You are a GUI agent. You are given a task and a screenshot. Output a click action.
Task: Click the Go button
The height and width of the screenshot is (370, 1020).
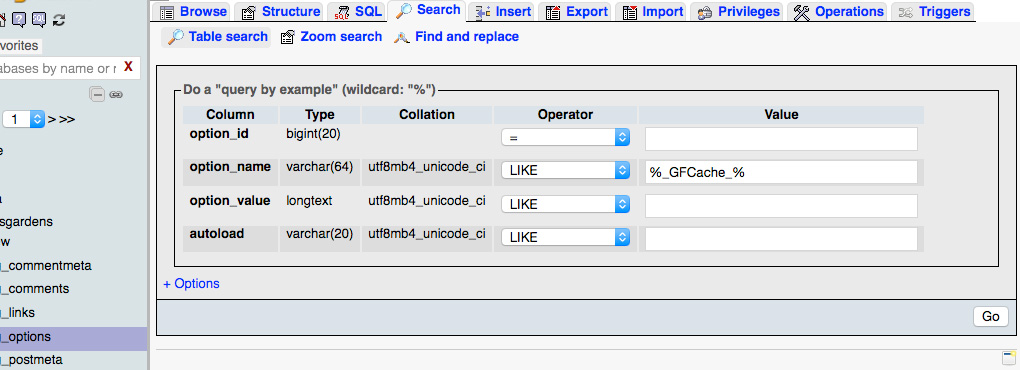(x=991, y=317)
